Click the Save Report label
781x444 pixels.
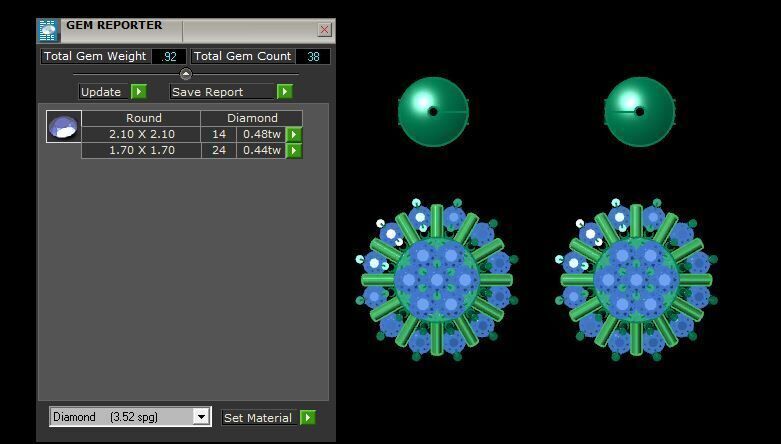208,92
